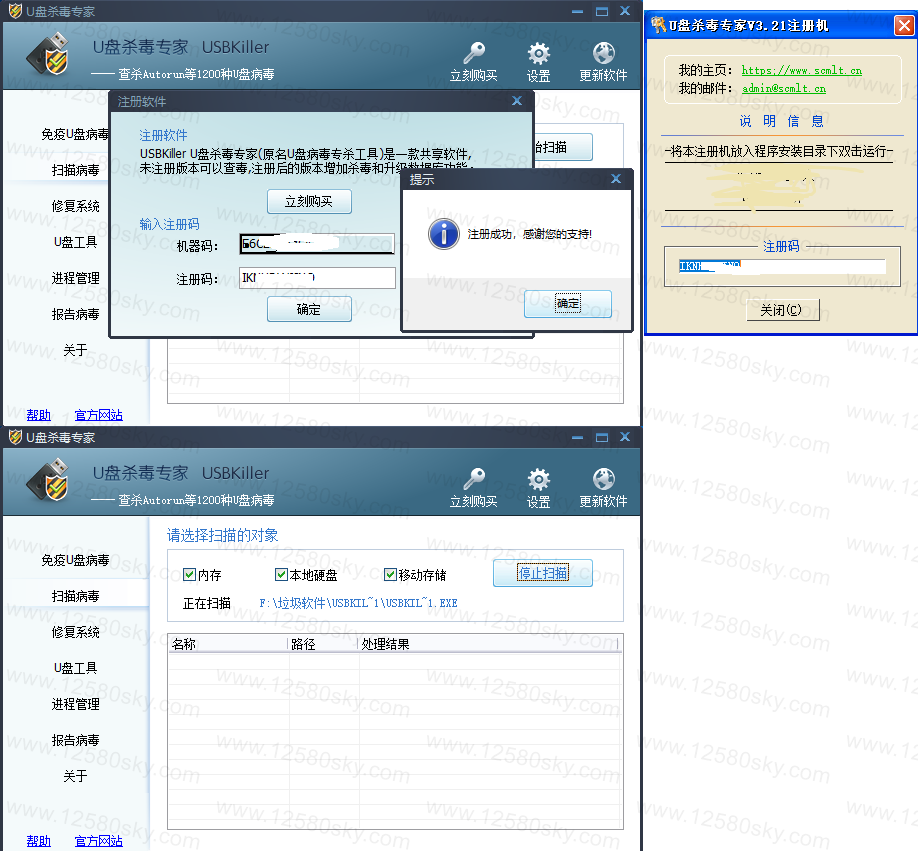Click the 名称 column header
918x851 pixels.
(x=229, y=644)
